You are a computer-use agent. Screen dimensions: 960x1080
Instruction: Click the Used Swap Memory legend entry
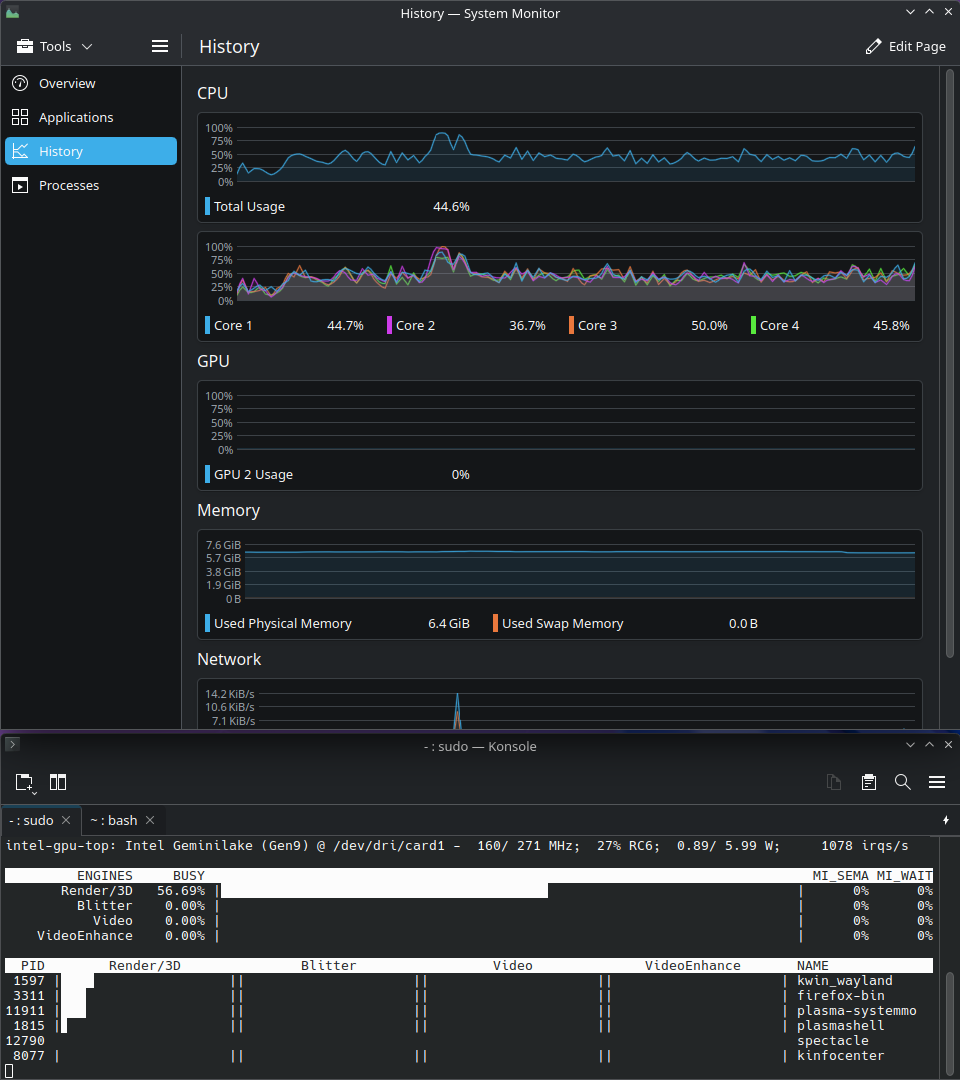point(562,624)
